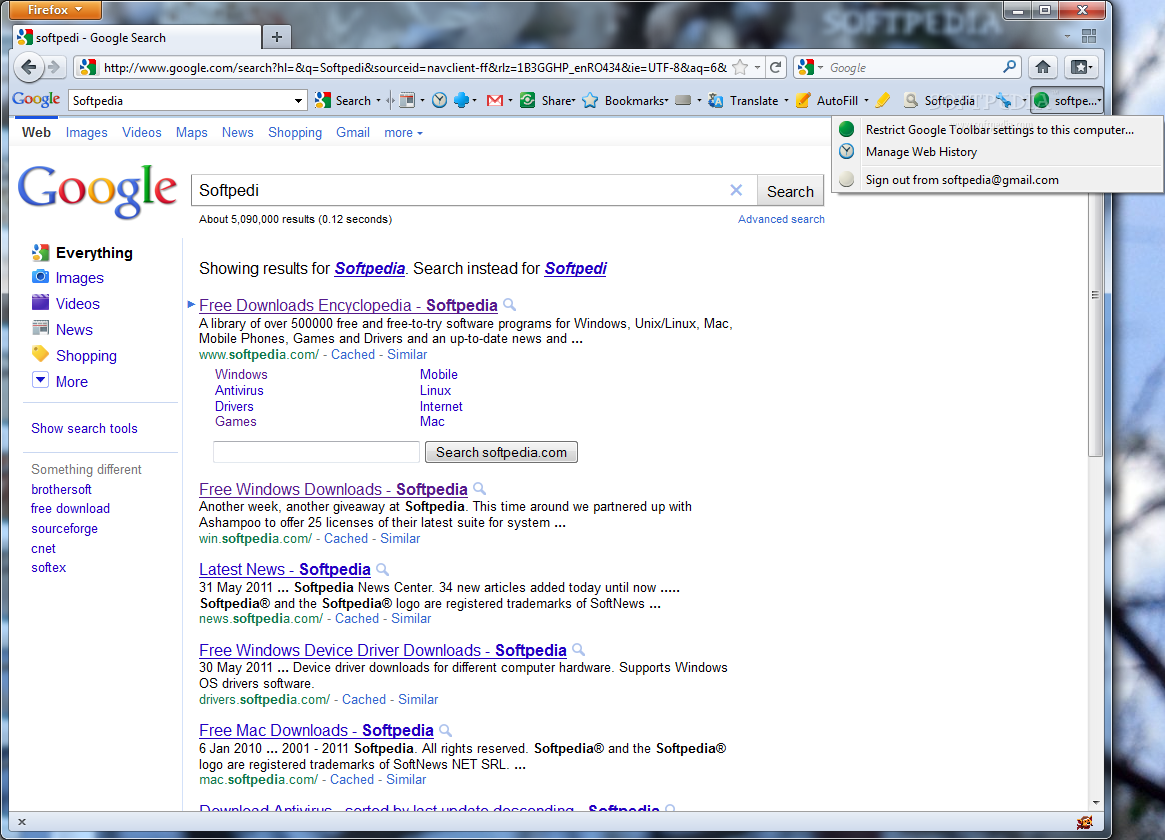Click the Softpedia word-find toolbar button

[x=939, y=100]
